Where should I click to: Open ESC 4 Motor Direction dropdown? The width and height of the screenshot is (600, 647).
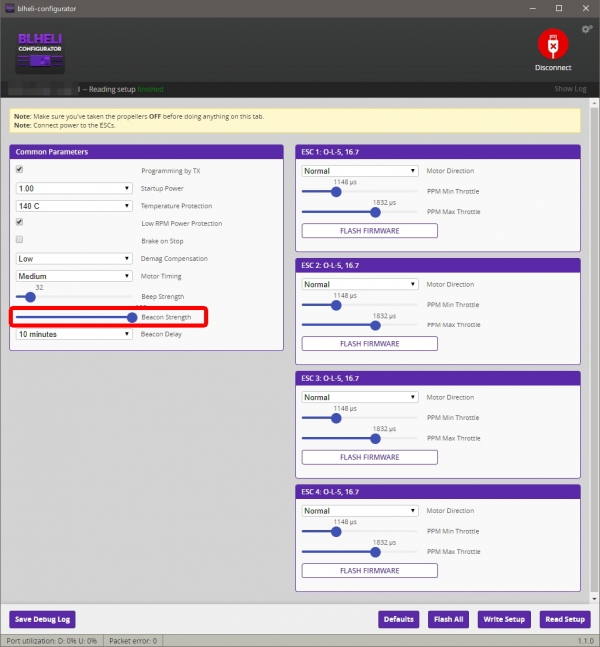tap(360, 510)
